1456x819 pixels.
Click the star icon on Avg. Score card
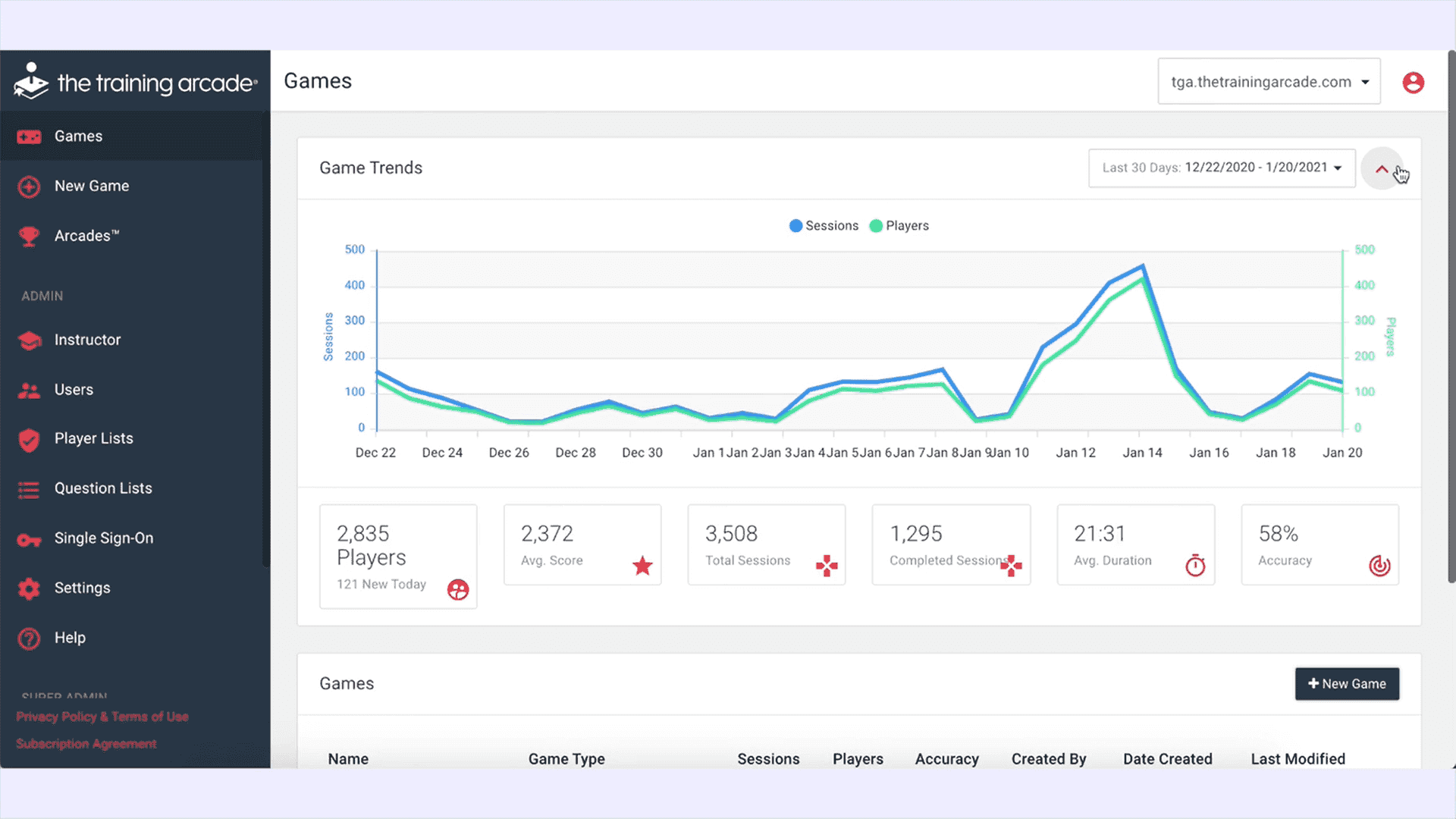click(642, 565)
